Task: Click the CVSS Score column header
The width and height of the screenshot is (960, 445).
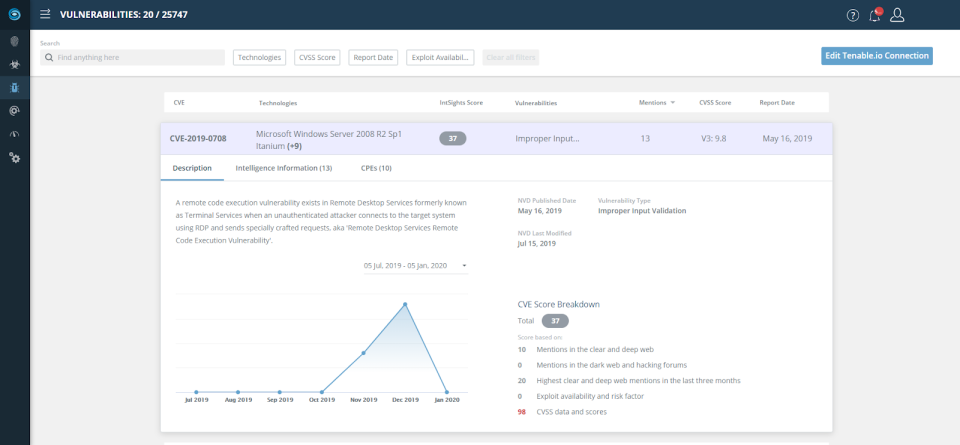Action: tap(715, 103)
